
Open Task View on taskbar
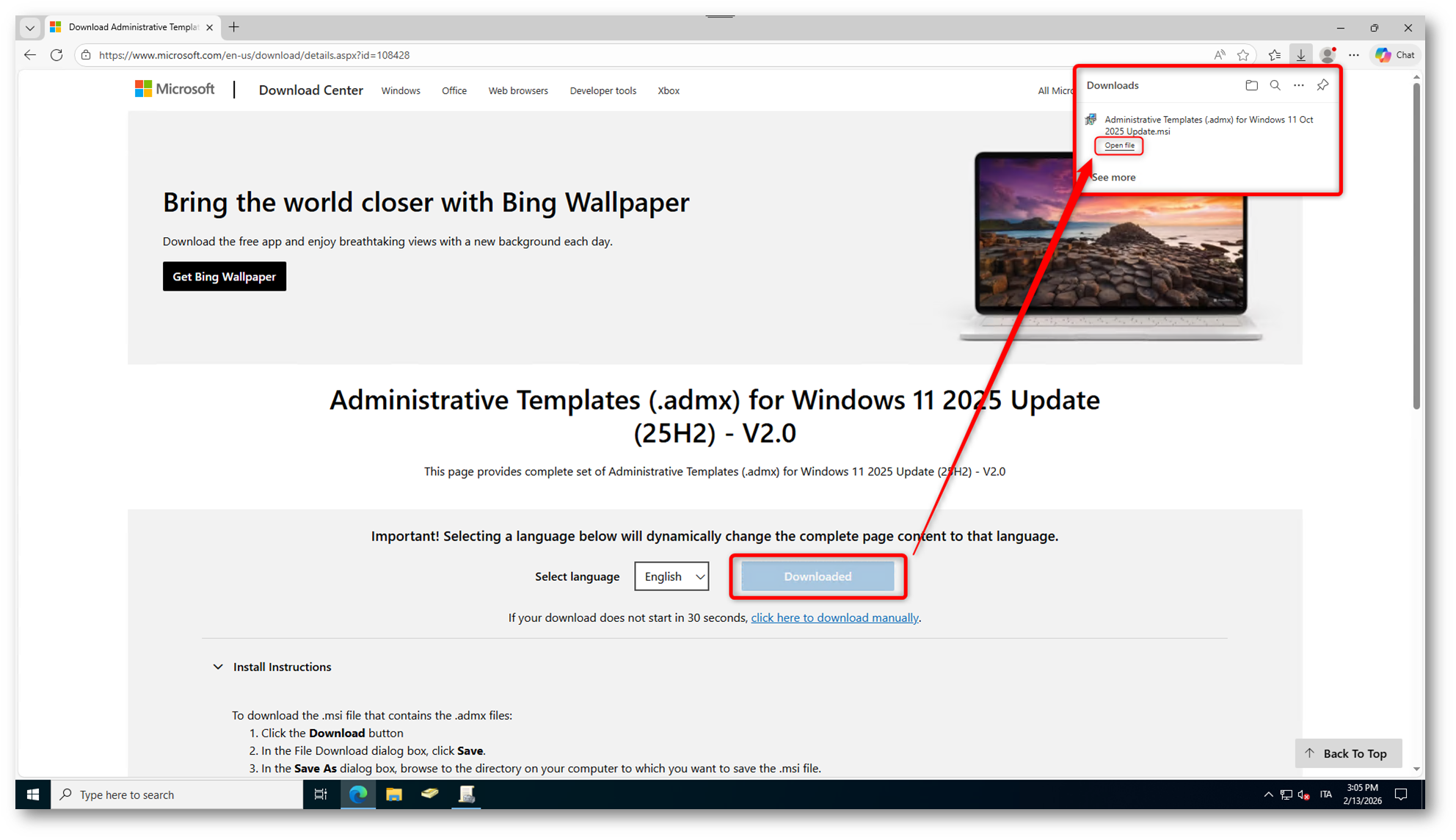321,794
